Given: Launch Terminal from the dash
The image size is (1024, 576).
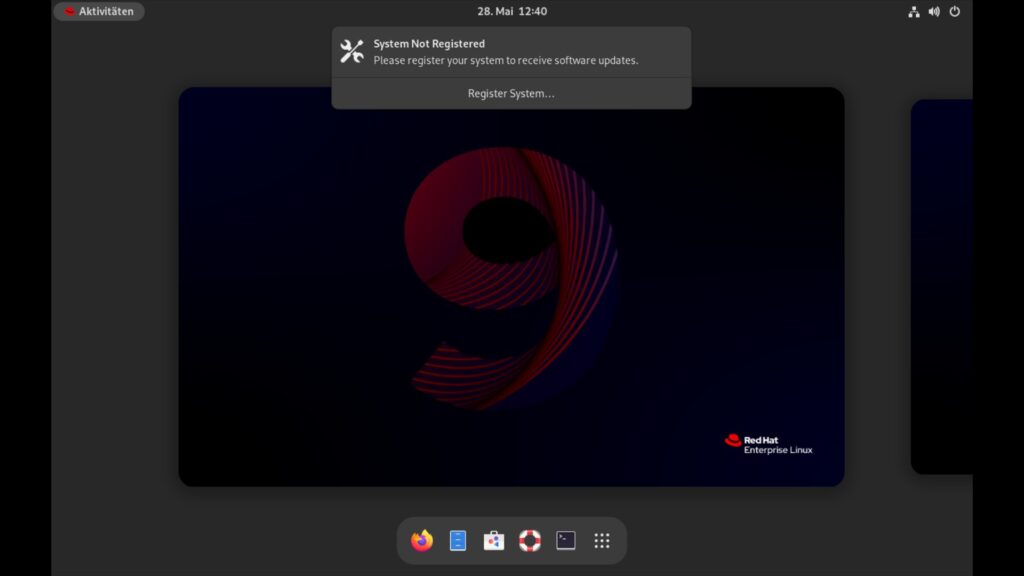Looking at the screenshot, I should [x=566, y=541].
